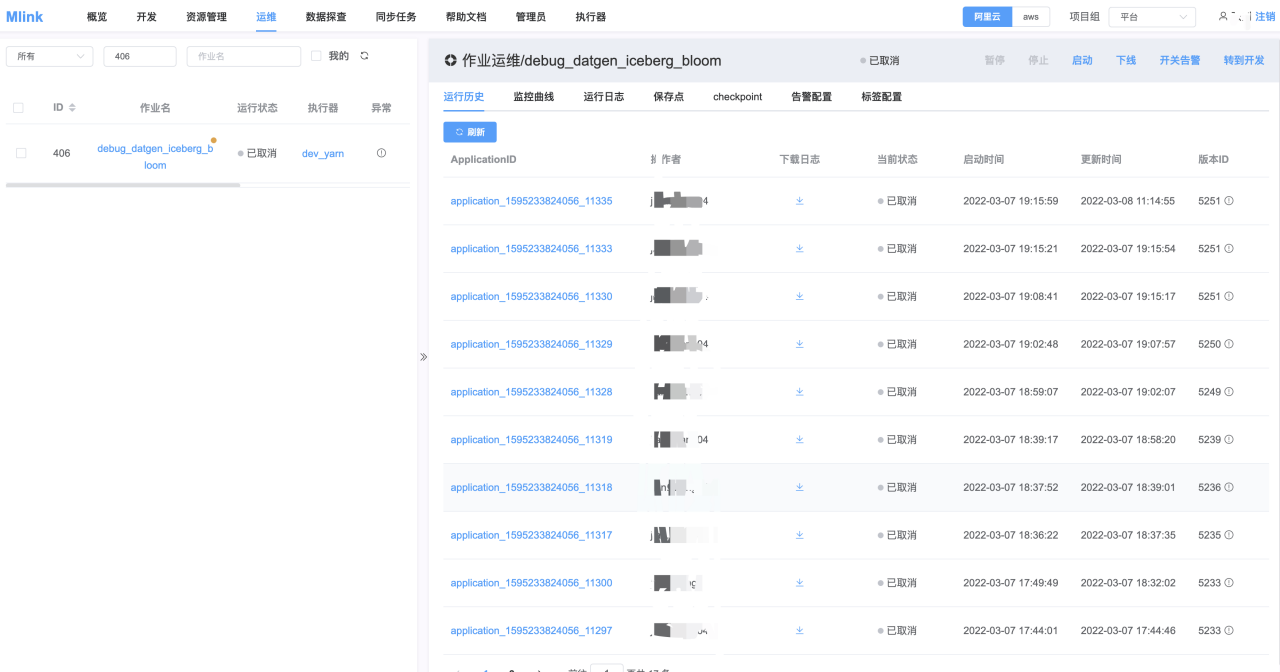This screenshot has height=672, width=1280.
Task: Show version info icon for 11335 row
Action: (1229, 201)
